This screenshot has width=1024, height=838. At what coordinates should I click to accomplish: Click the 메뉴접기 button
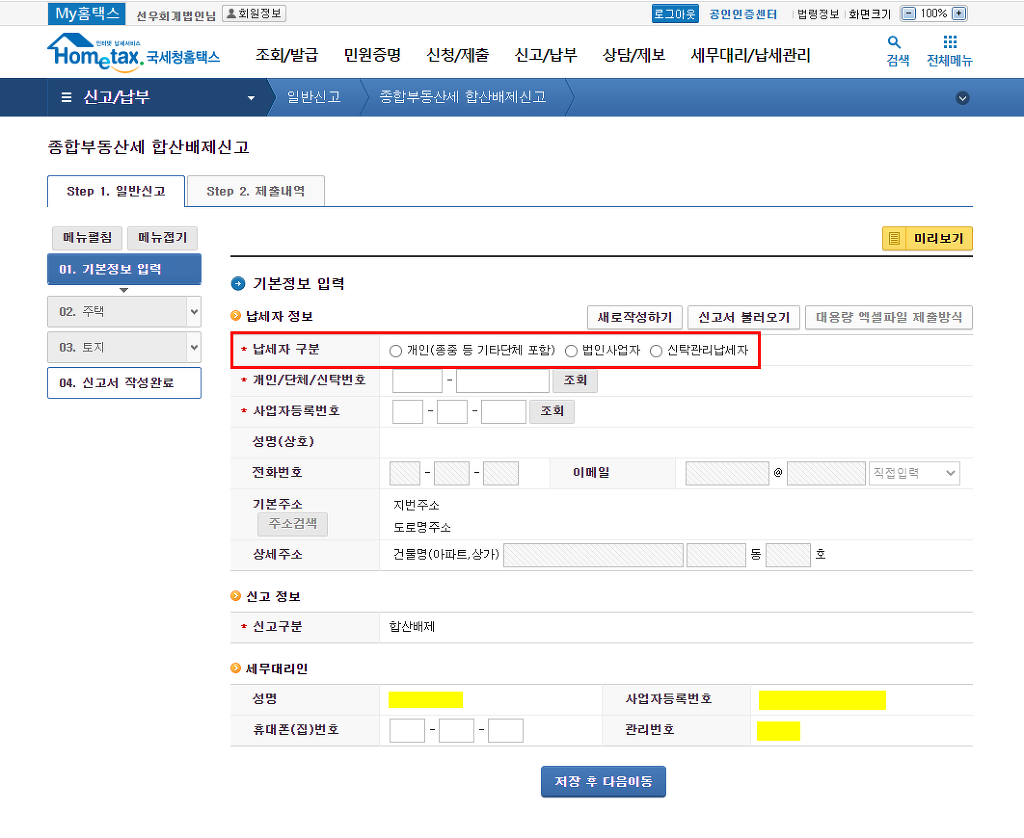pyautogui.click(x=162, y=238)
